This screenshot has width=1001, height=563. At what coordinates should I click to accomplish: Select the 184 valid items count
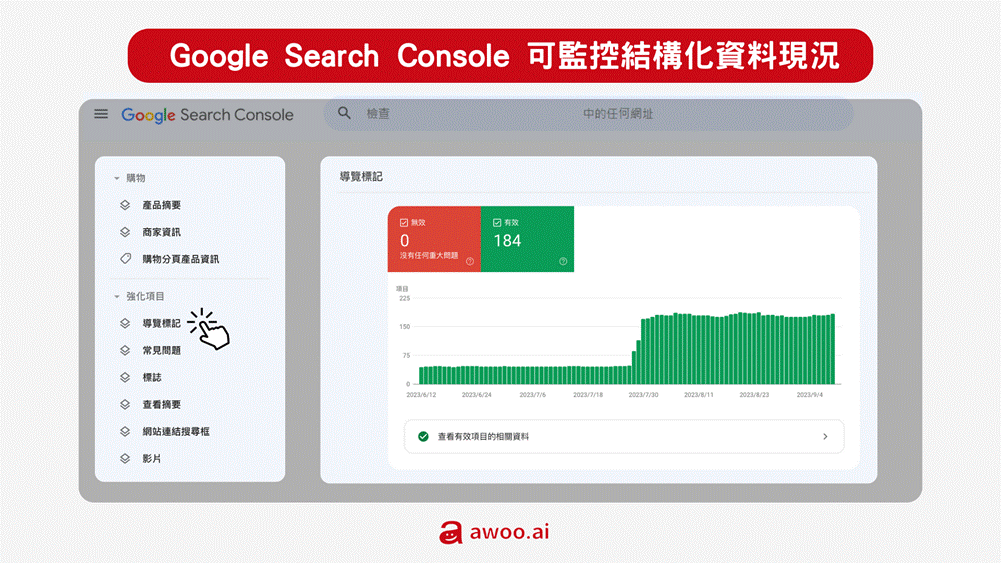pos(508,241)
